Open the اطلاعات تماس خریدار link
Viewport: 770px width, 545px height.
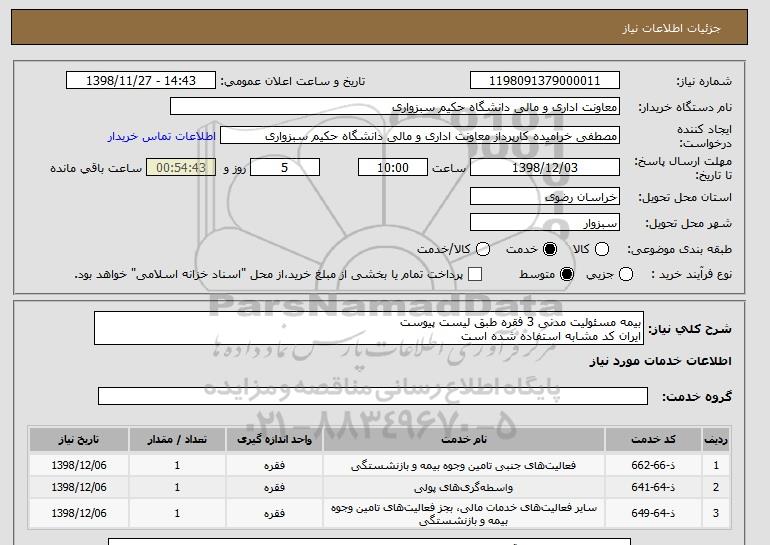[x=162, y=136]
